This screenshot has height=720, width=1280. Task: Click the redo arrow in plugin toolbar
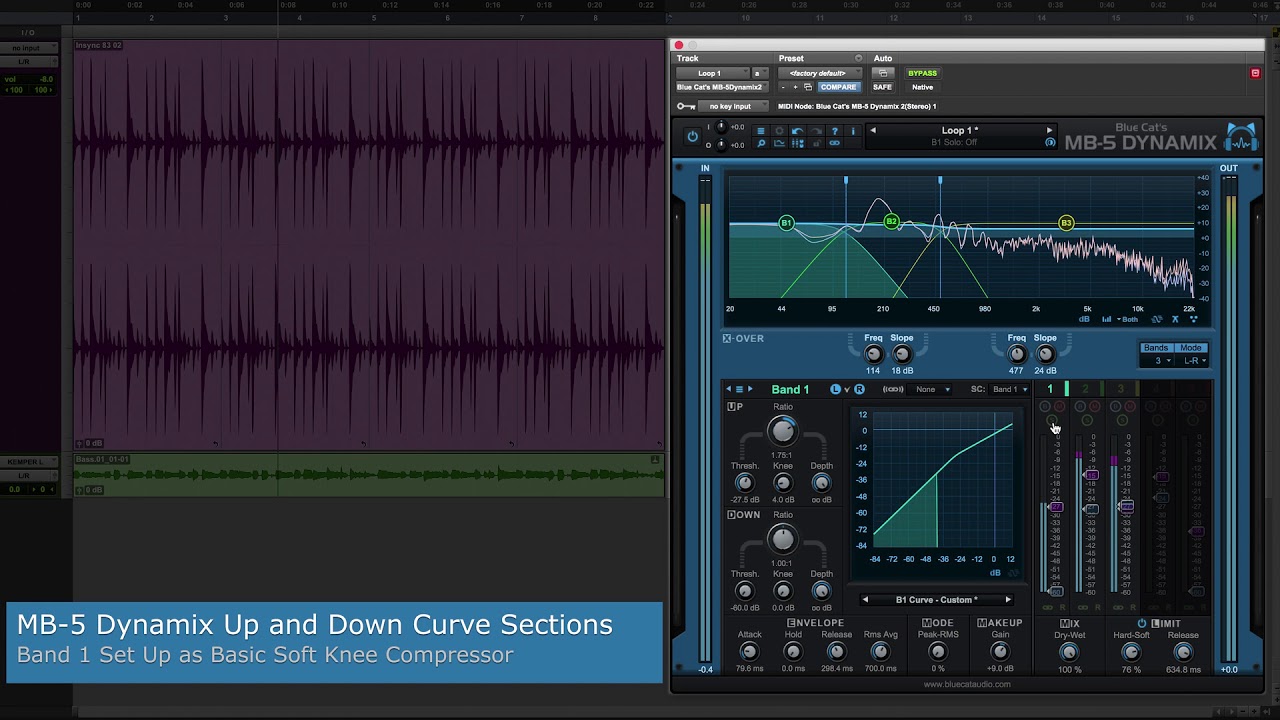816,131
